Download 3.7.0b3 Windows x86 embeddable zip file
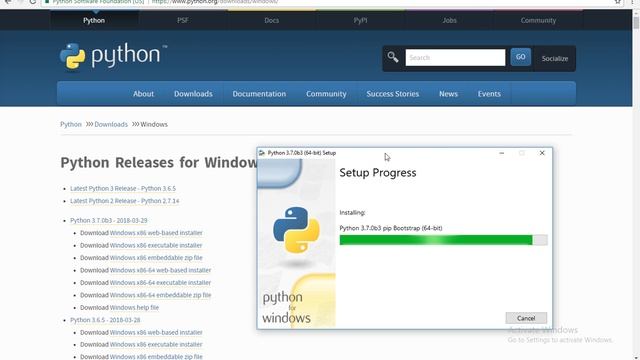The image size is (640, 360). [156, 258]
